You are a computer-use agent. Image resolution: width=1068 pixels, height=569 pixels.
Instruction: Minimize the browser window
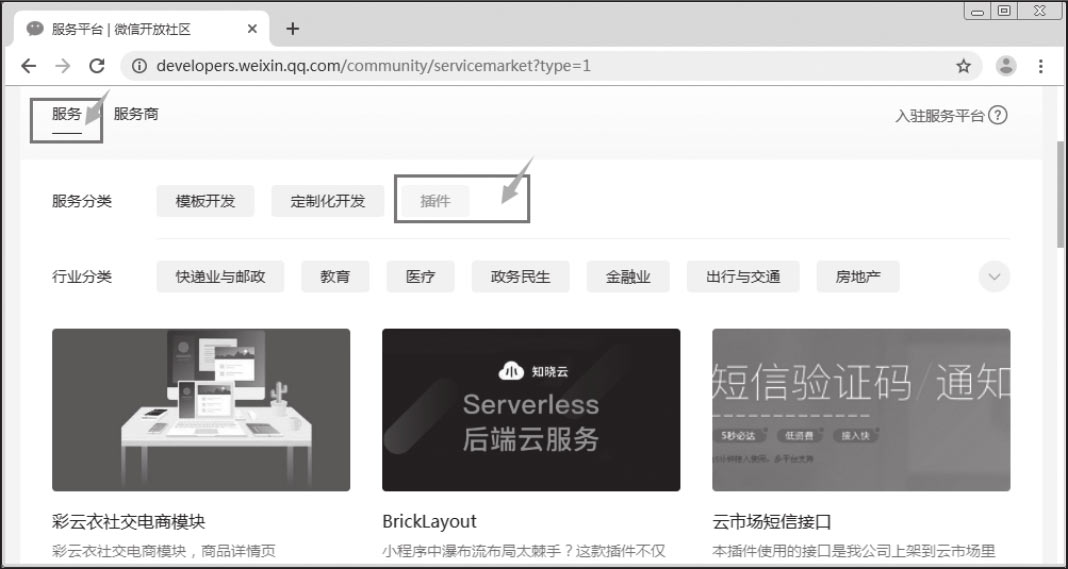tap(977, 11)
